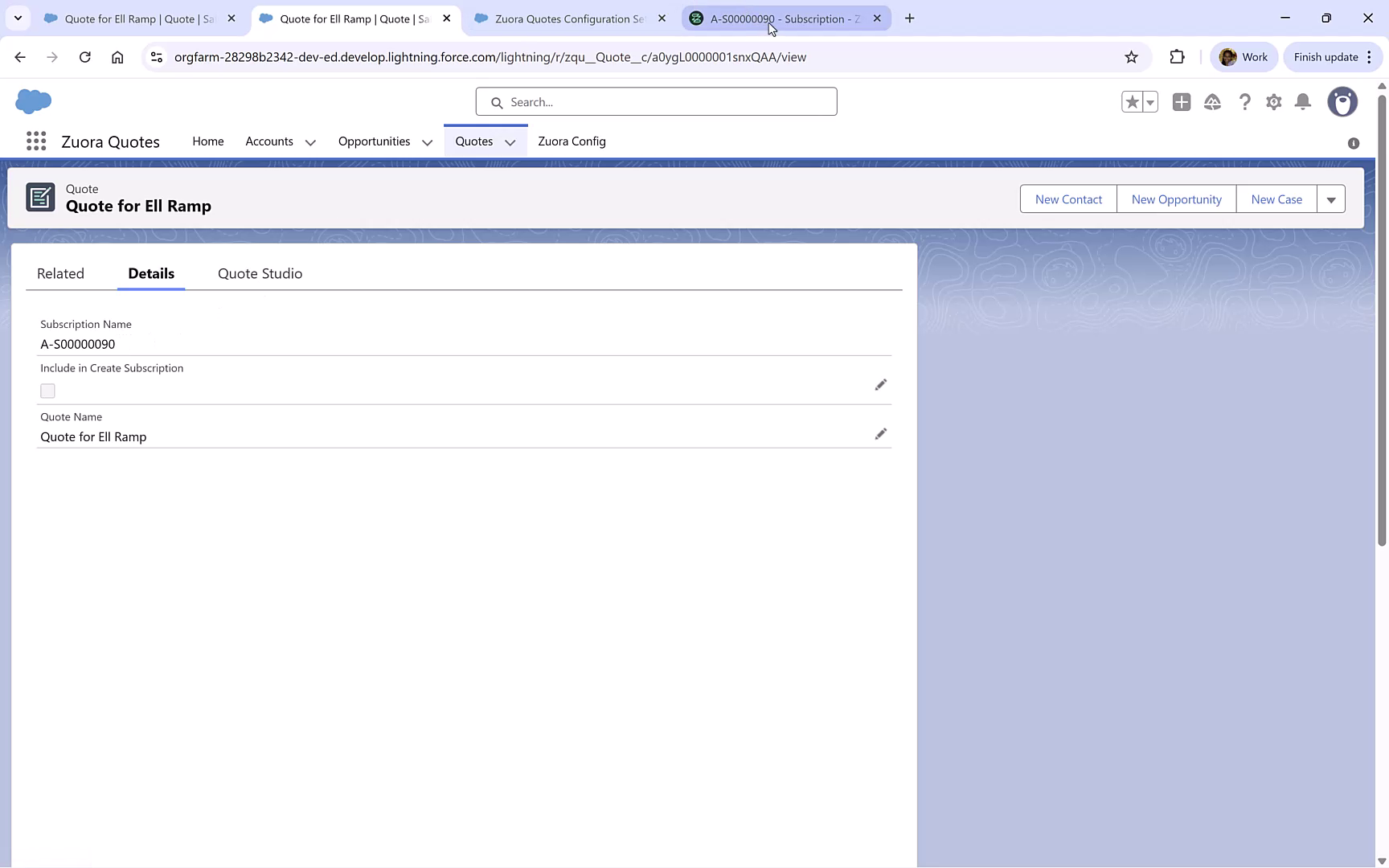Open the Help question mark icon
The image size is (1389, 868).
coord(1245,102)
